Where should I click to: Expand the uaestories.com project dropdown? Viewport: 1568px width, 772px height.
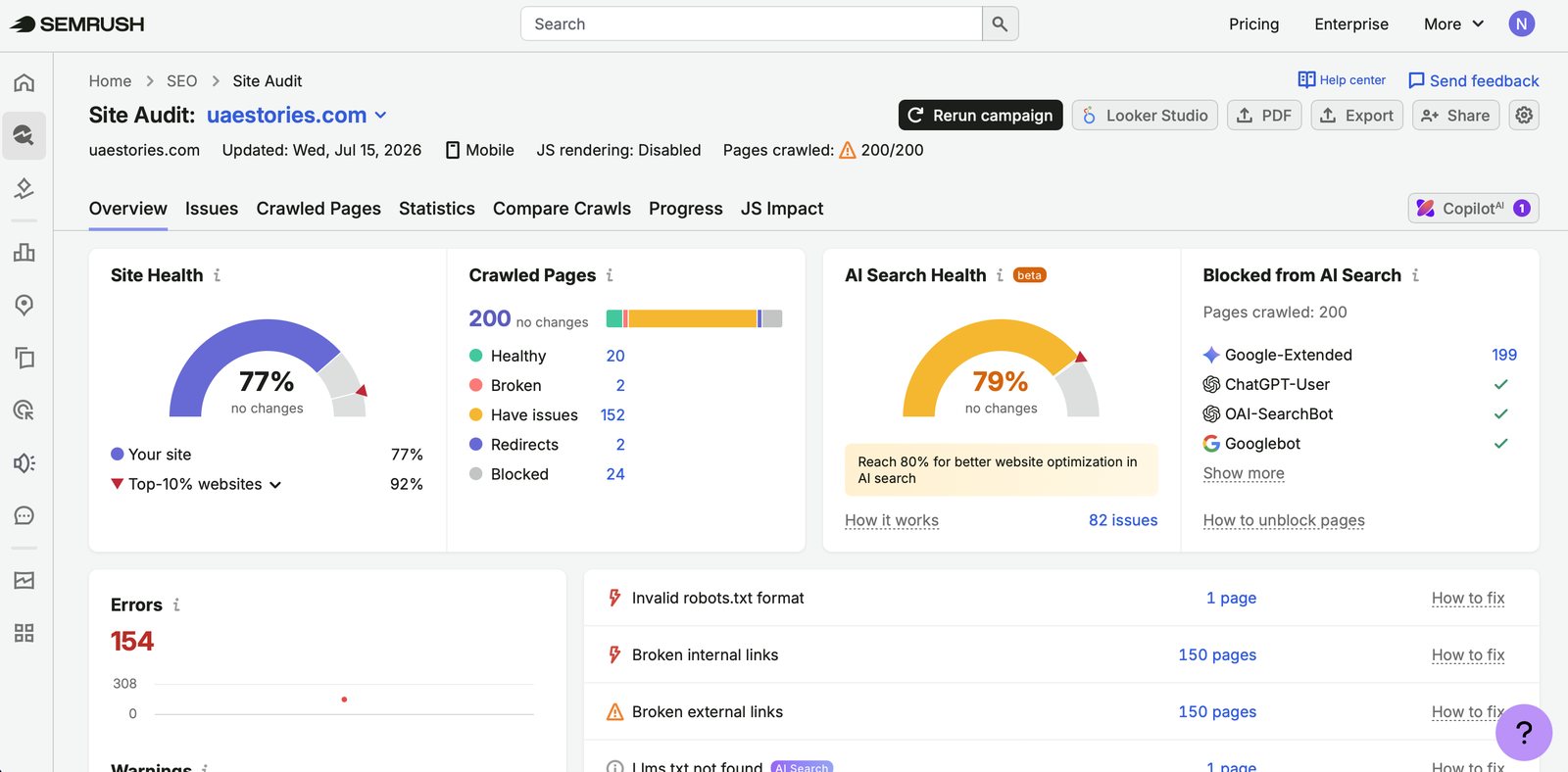[380, 116]
